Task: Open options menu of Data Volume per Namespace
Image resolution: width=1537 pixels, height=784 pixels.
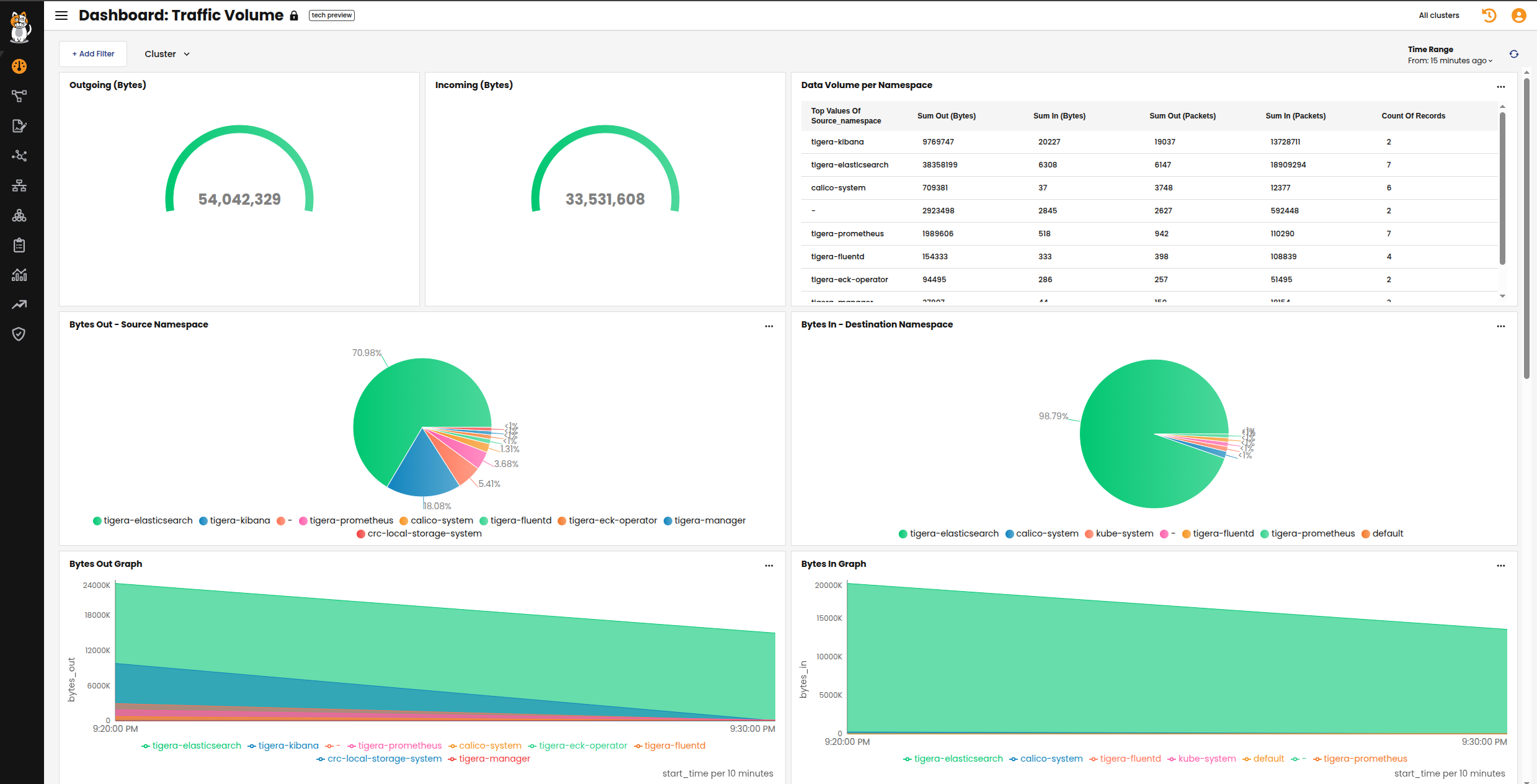Action: (x=1500, y=87)
